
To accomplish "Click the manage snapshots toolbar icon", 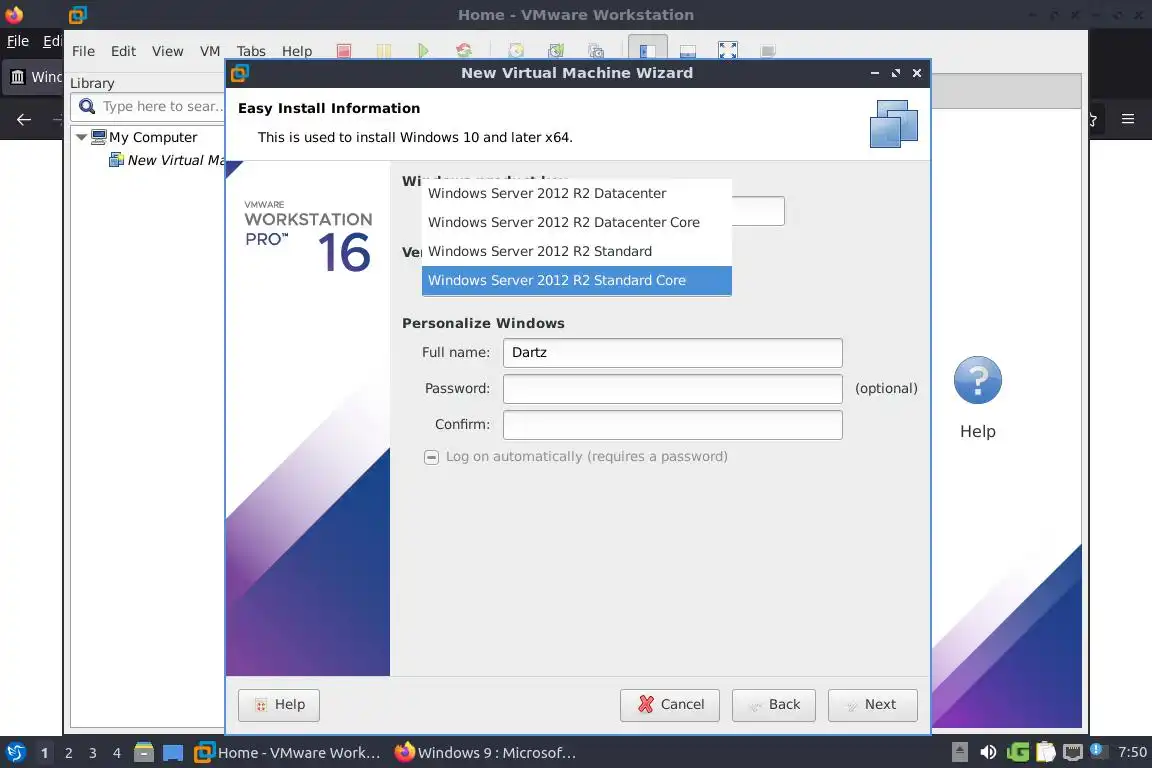I will pos(596,51).
